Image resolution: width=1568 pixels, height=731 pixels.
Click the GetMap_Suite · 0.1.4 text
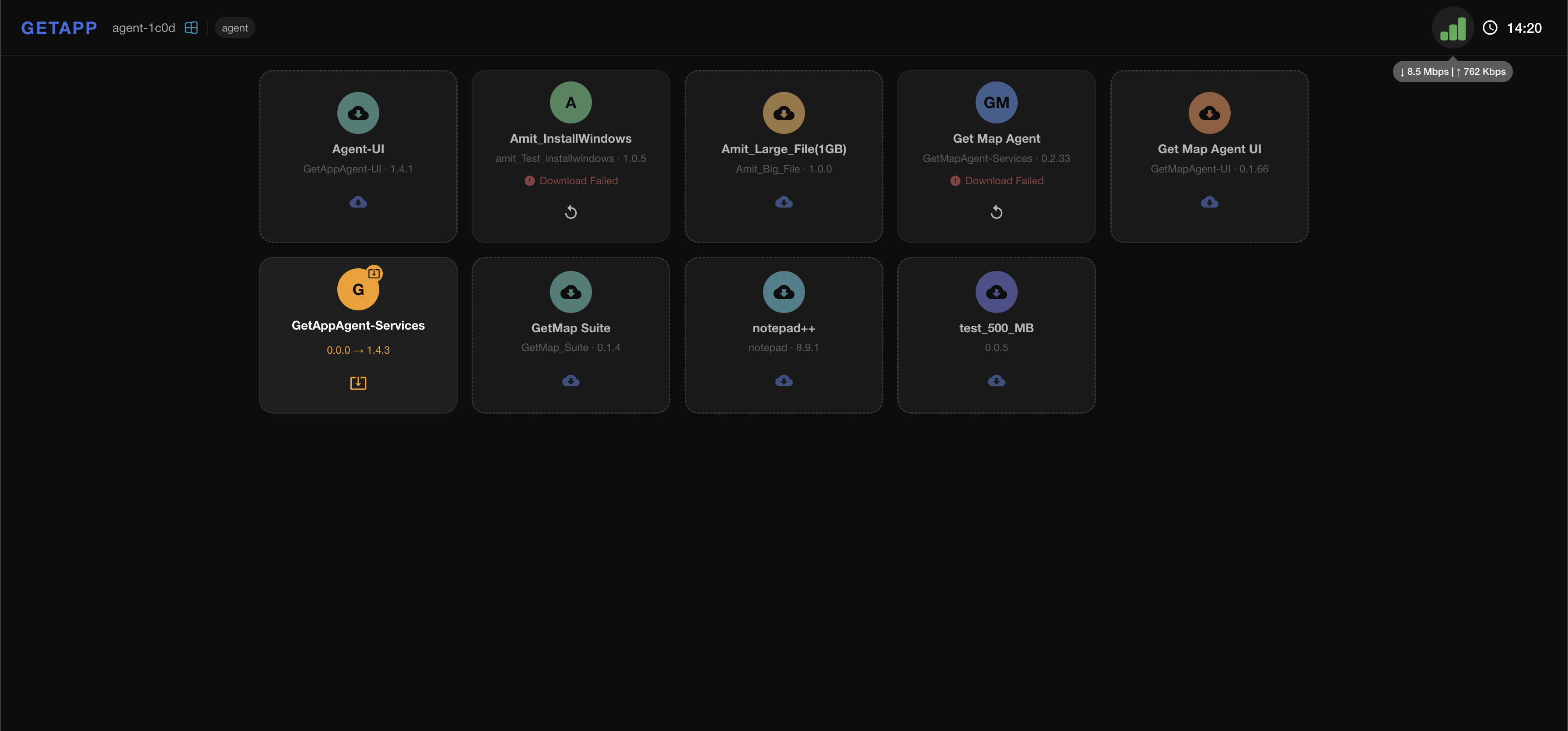click(570, 348)
